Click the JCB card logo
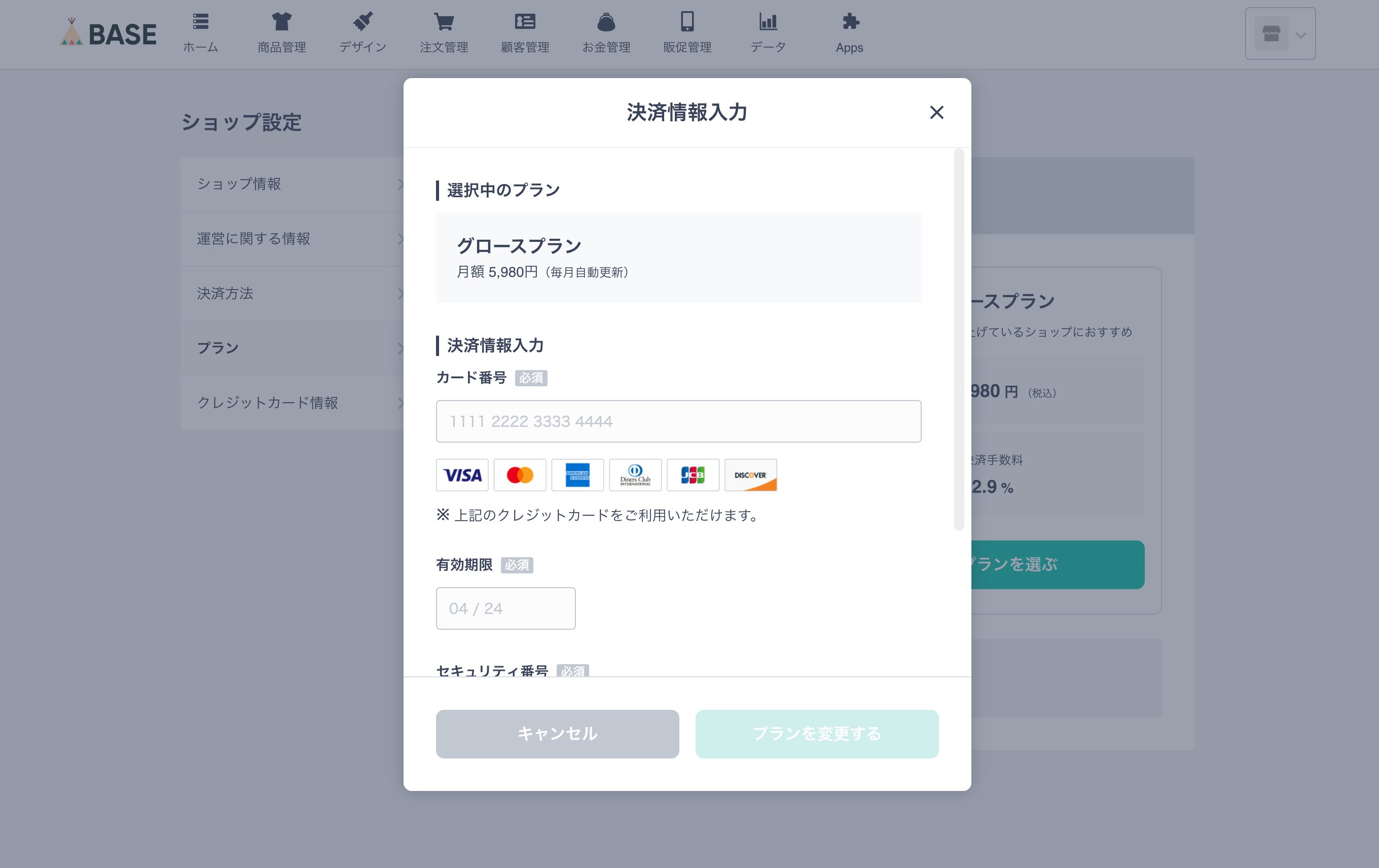 coord(693,475)
